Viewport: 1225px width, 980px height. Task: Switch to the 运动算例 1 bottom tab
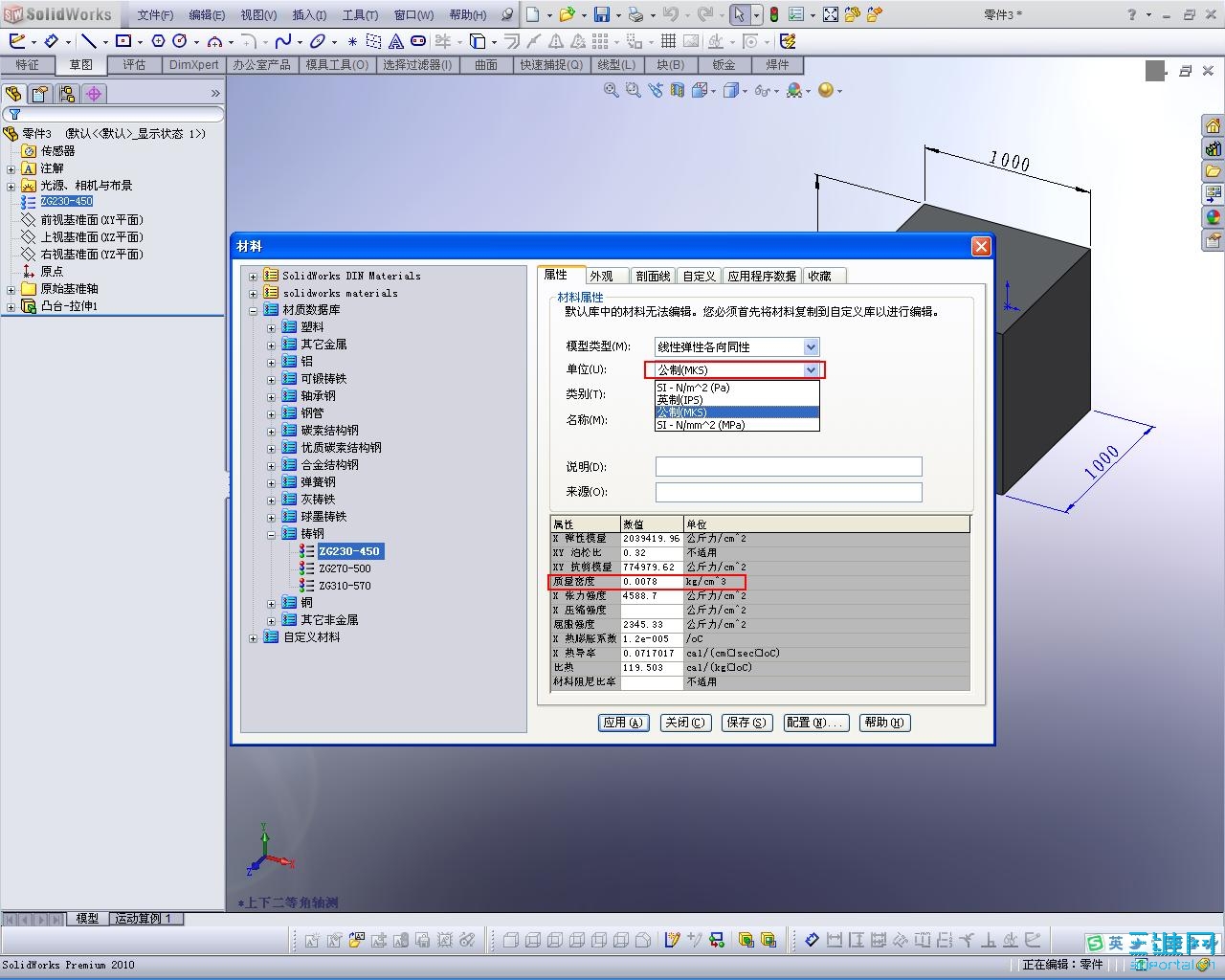tap(145, 919)
